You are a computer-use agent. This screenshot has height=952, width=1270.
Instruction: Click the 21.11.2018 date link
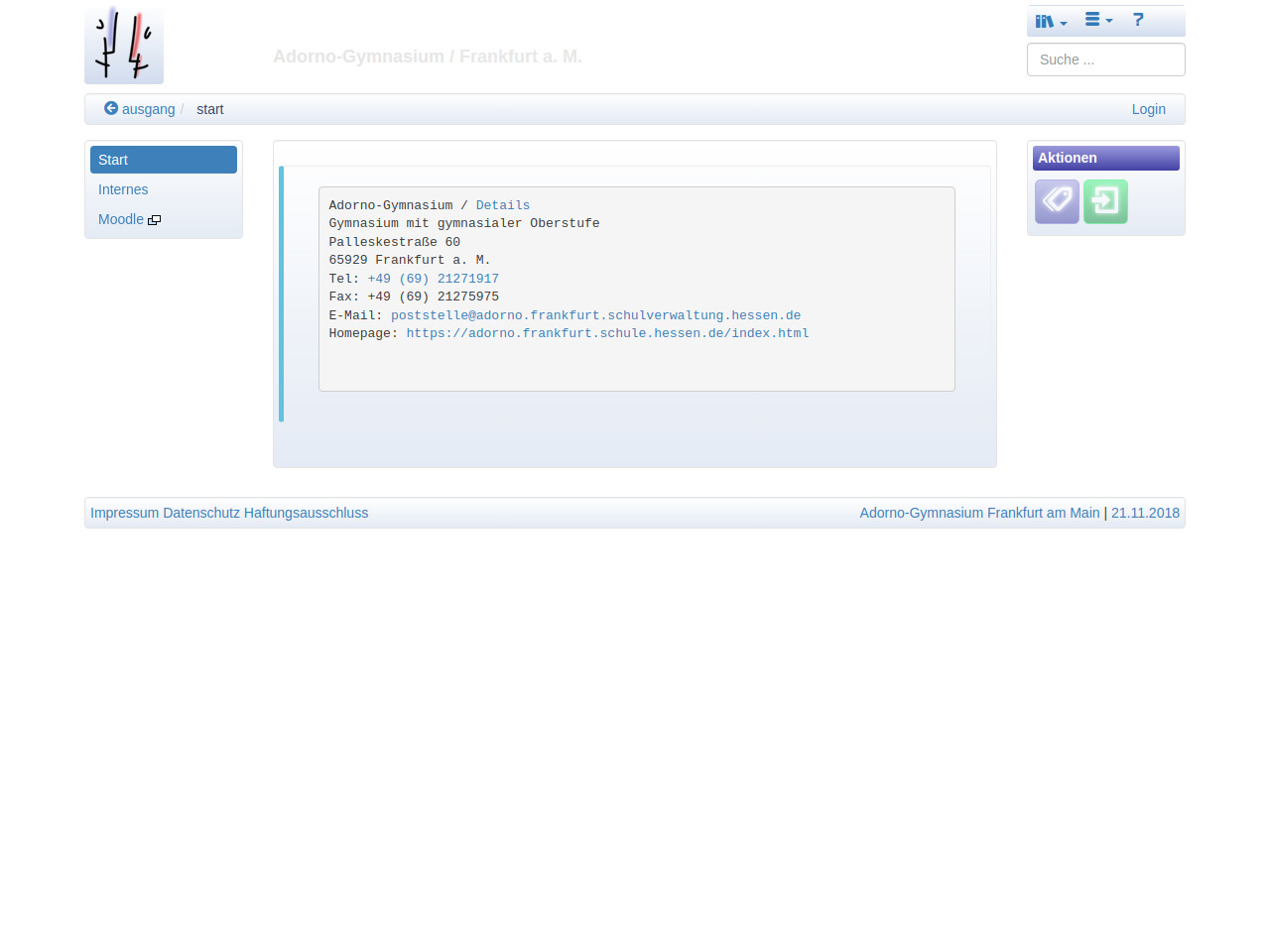pyautogui.click(x=1145, y=513)
